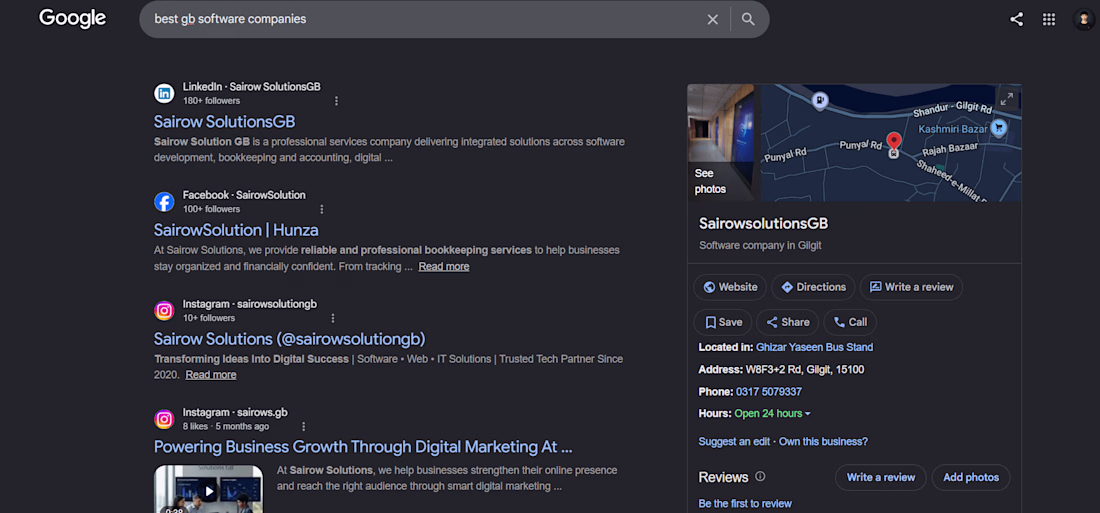The image size is (1100, 513).
Task: Play the video thumbnail in Instagram result
Action: 208,489
